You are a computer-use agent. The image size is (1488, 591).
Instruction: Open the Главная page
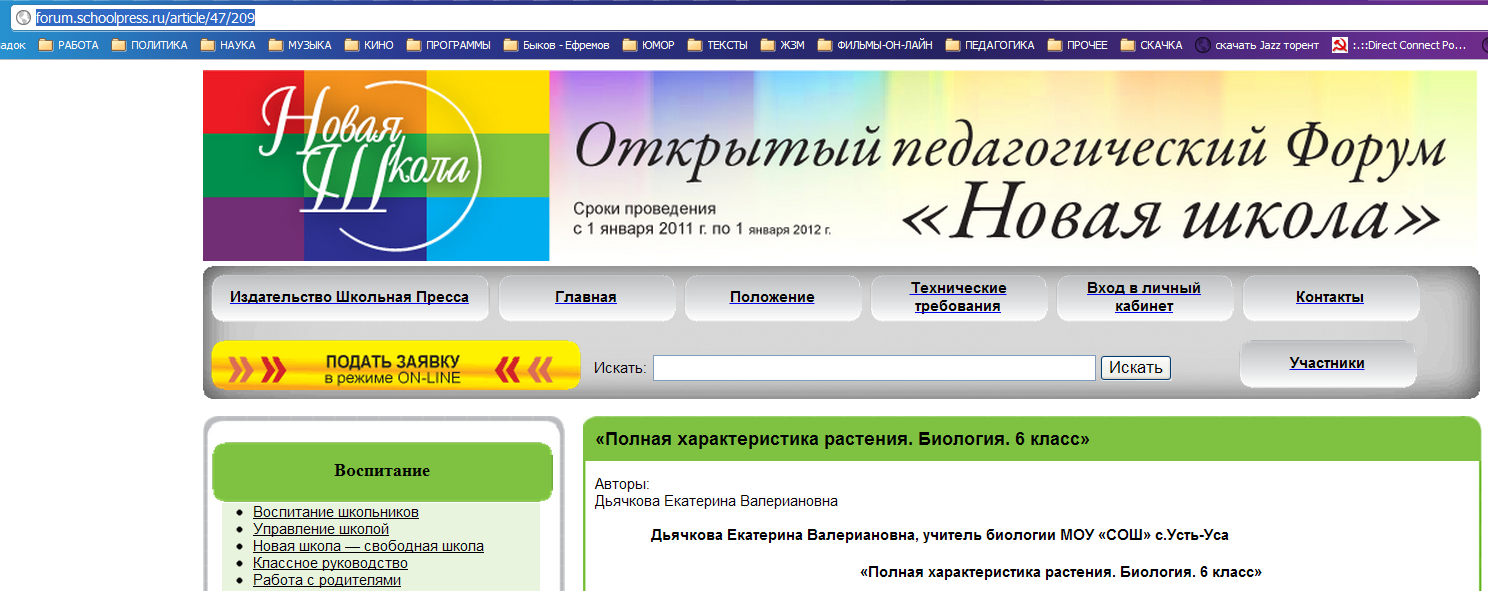click(x=586, y=297)
